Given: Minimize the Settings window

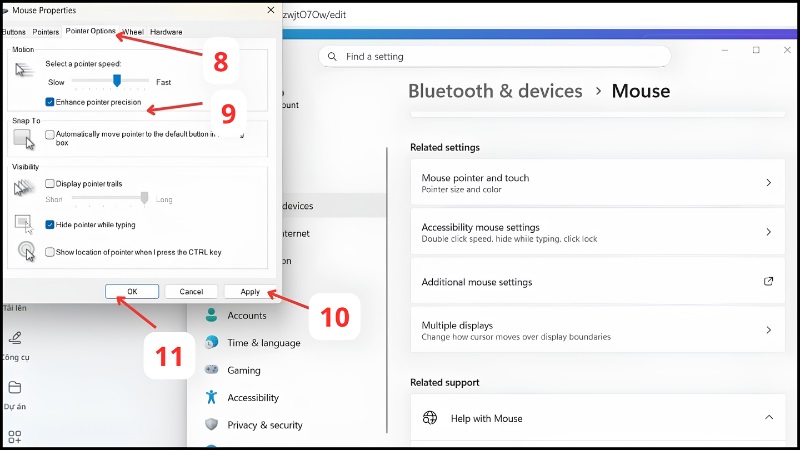Looking at the screenshot, I should tap(725, 50).
